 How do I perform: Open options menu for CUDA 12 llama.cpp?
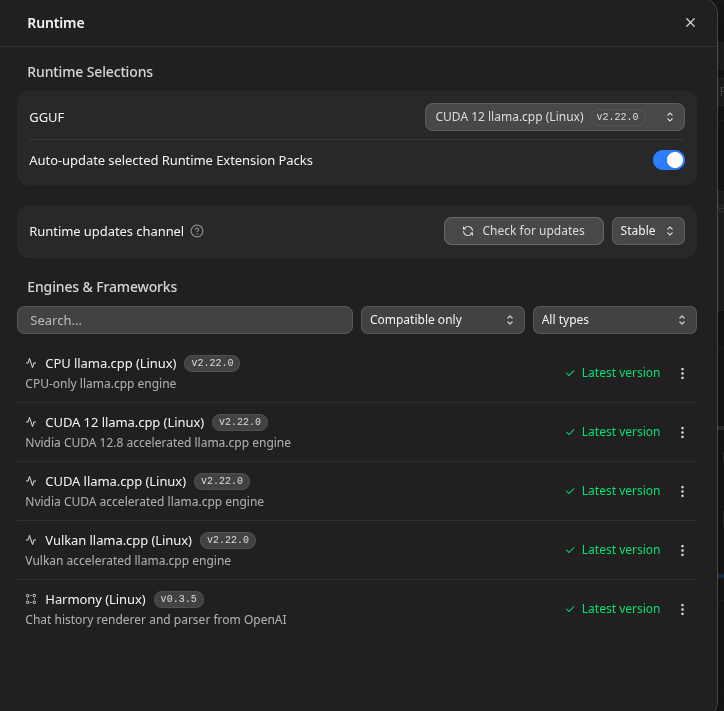pos(682,432)
